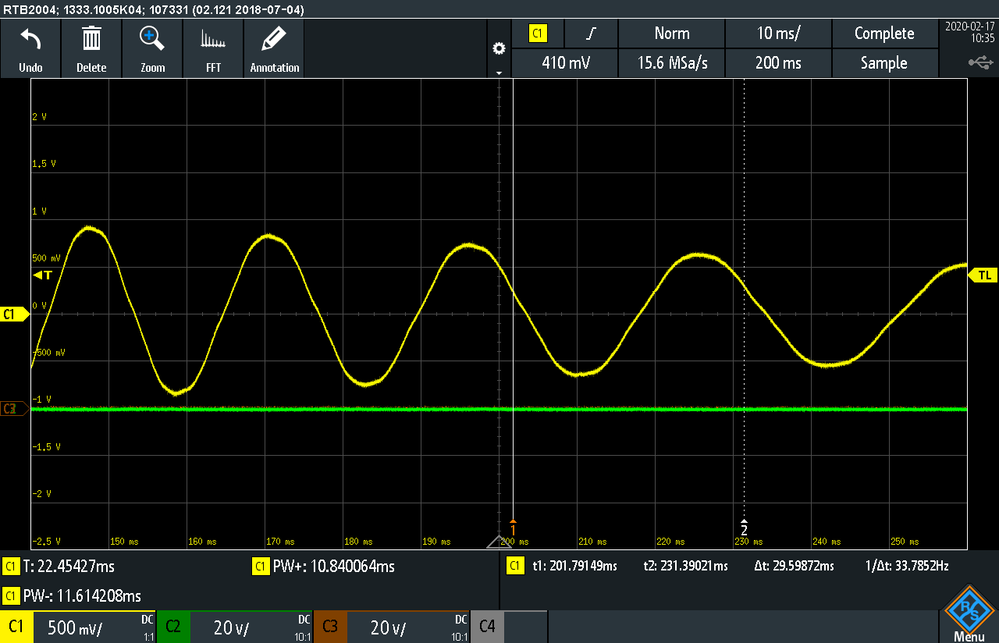The image size is (999, 643).
Task: Open the toolbar settings gear
Action: coord(499,48)
